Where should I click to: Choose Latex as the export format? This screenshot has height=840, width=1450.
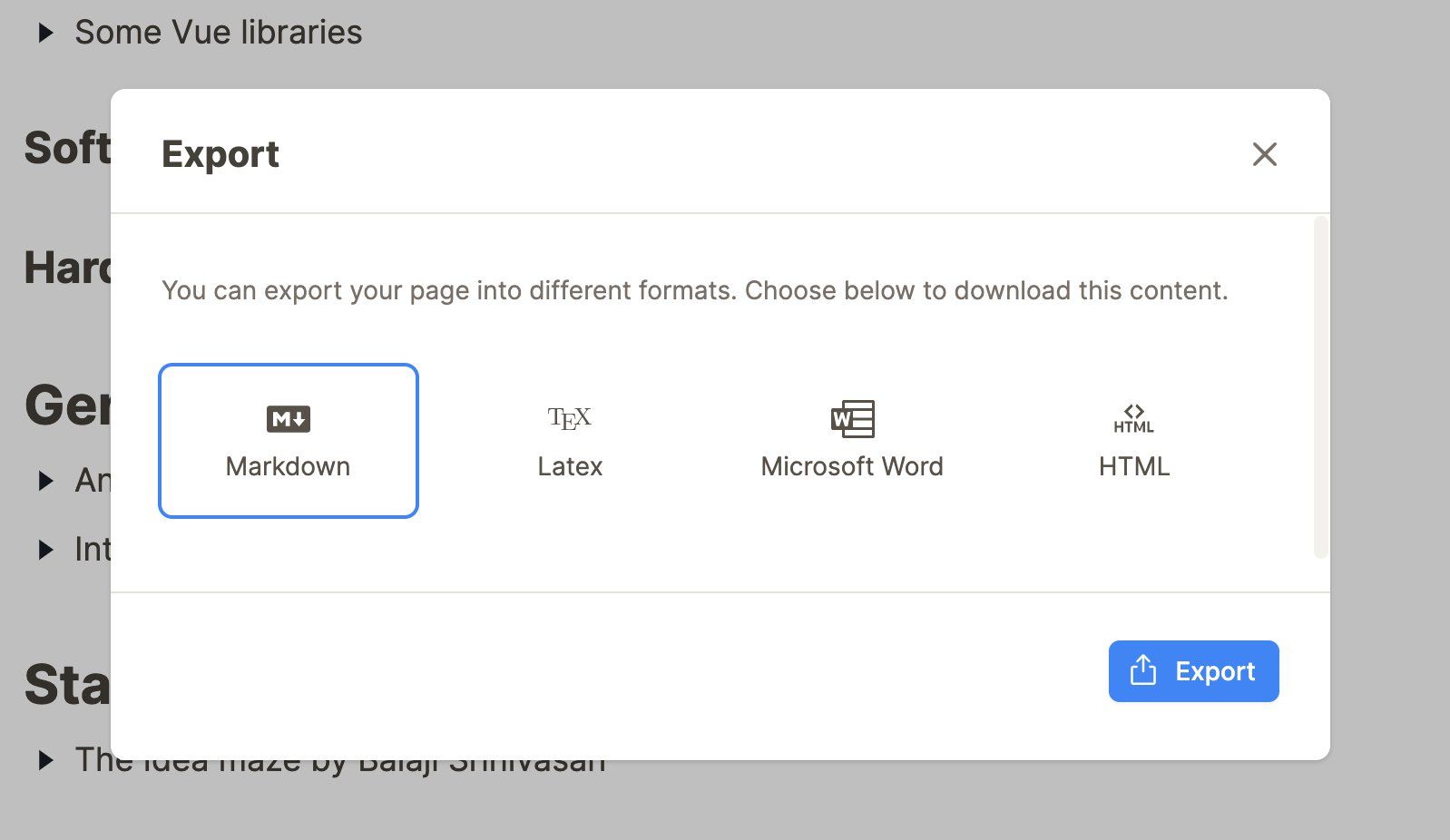570,466
